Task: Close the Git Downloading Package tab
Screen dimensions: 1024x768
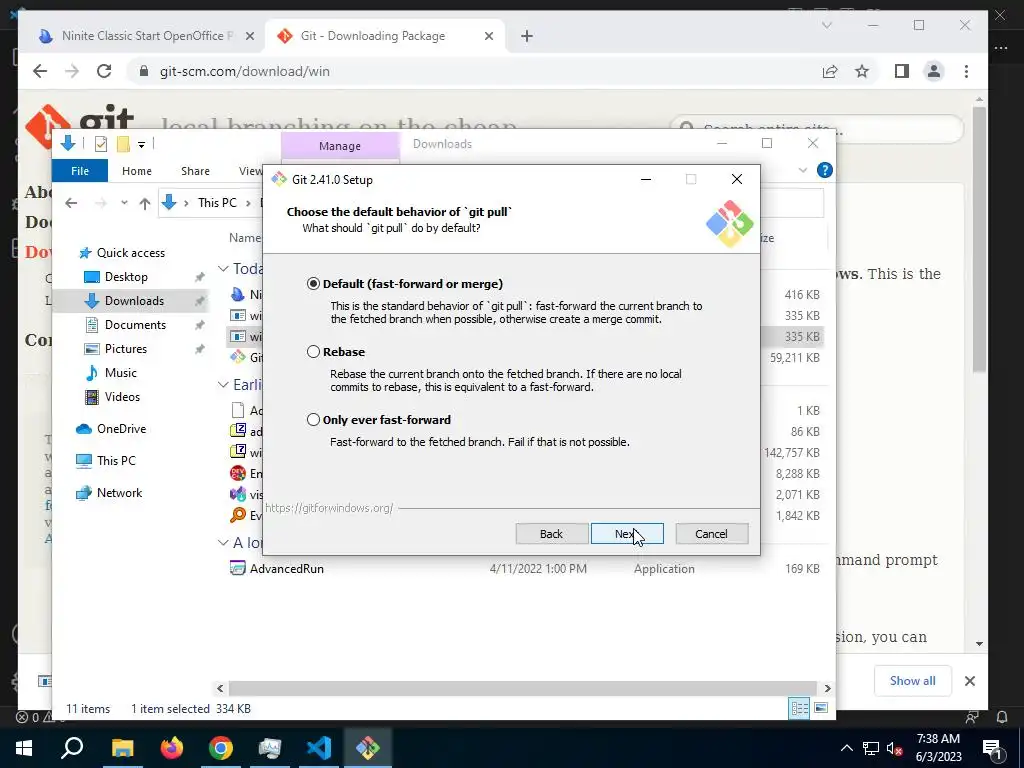Action: tap(488, 36)
